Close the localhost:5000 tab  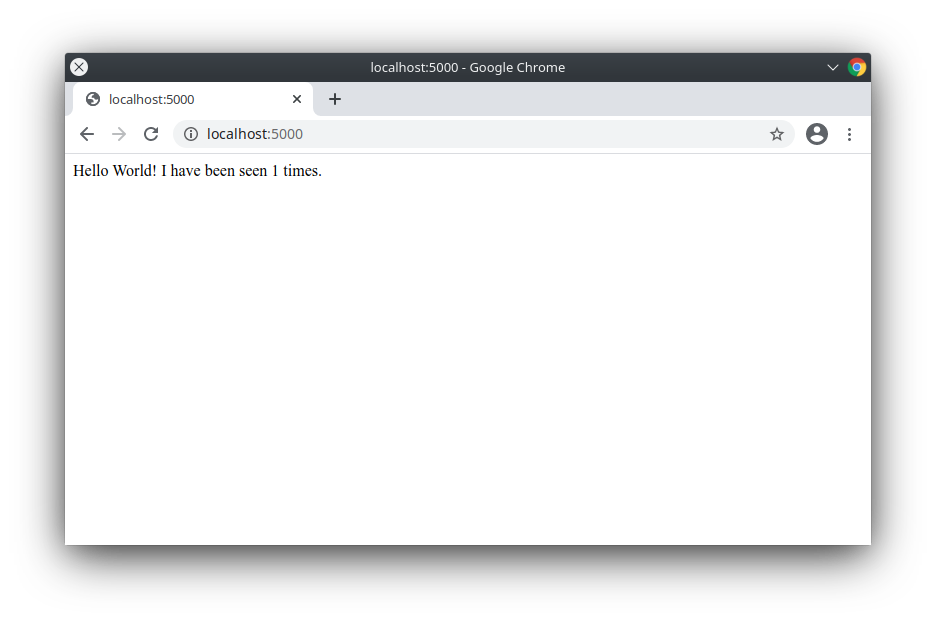297,99
